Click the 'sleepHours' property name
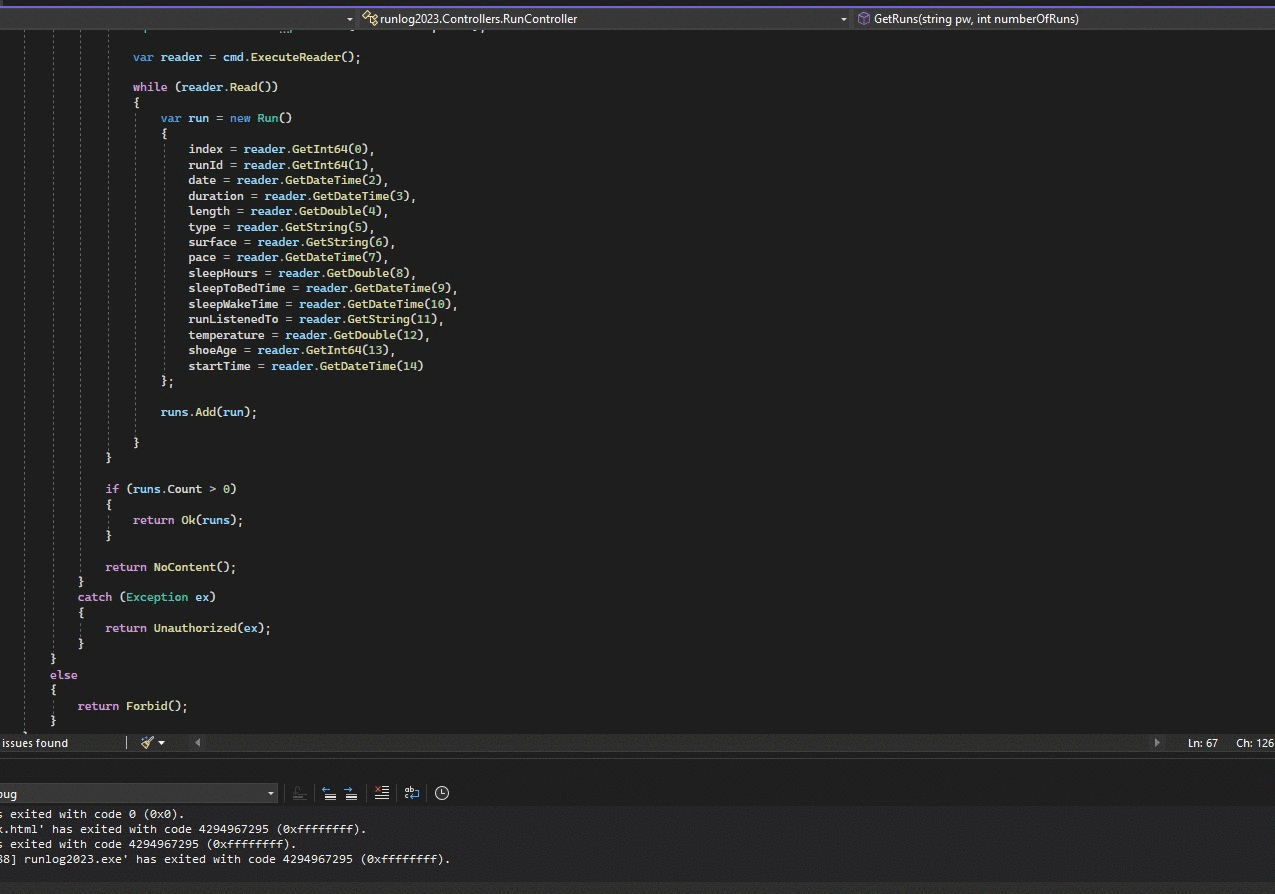The width and height of the screenshot is (1275, 894). coord(223,273)
